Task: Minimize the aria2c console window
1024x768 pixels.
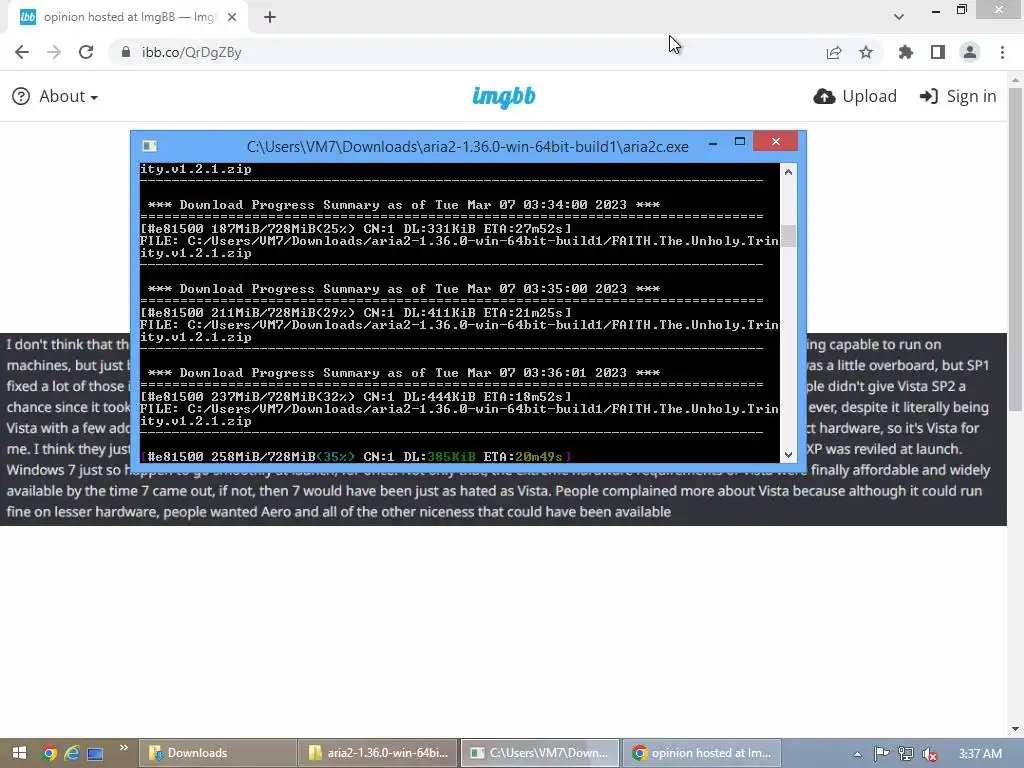Action: pyautogui.click(x=713, y=142)
